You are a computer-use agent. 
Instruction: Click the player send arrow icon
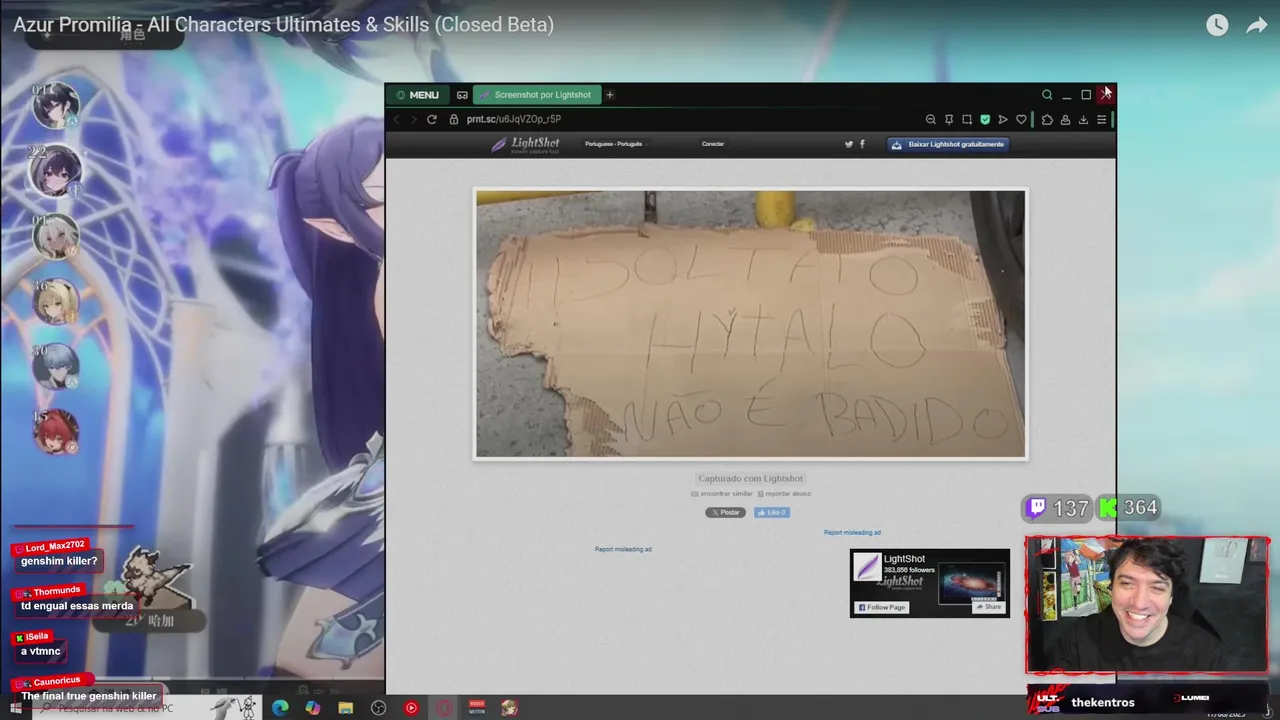1003,120
